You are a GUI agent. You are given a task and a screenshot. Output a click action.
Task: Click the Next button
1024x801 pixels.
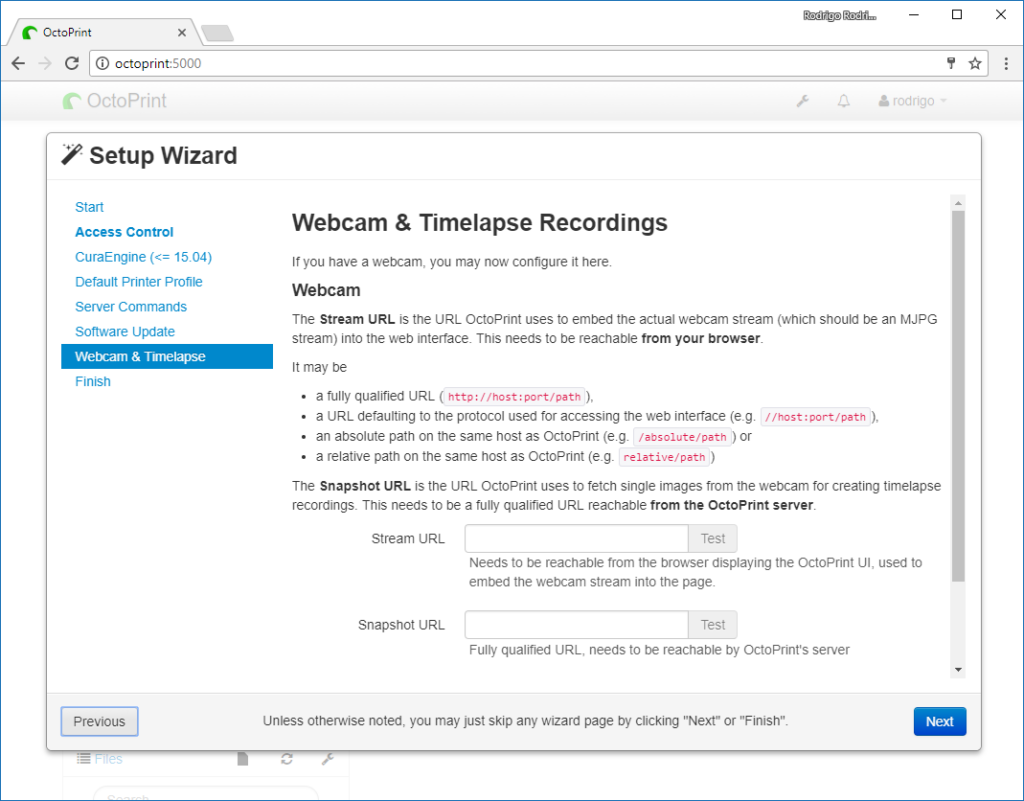pos(940,721)
